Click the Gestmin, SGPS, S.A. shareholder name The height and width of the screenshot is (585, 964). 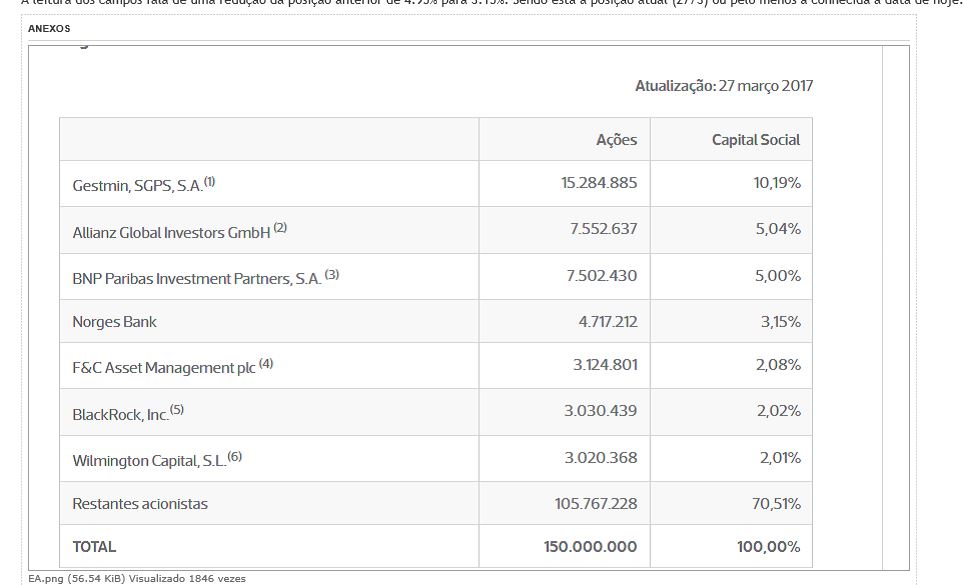137,185
